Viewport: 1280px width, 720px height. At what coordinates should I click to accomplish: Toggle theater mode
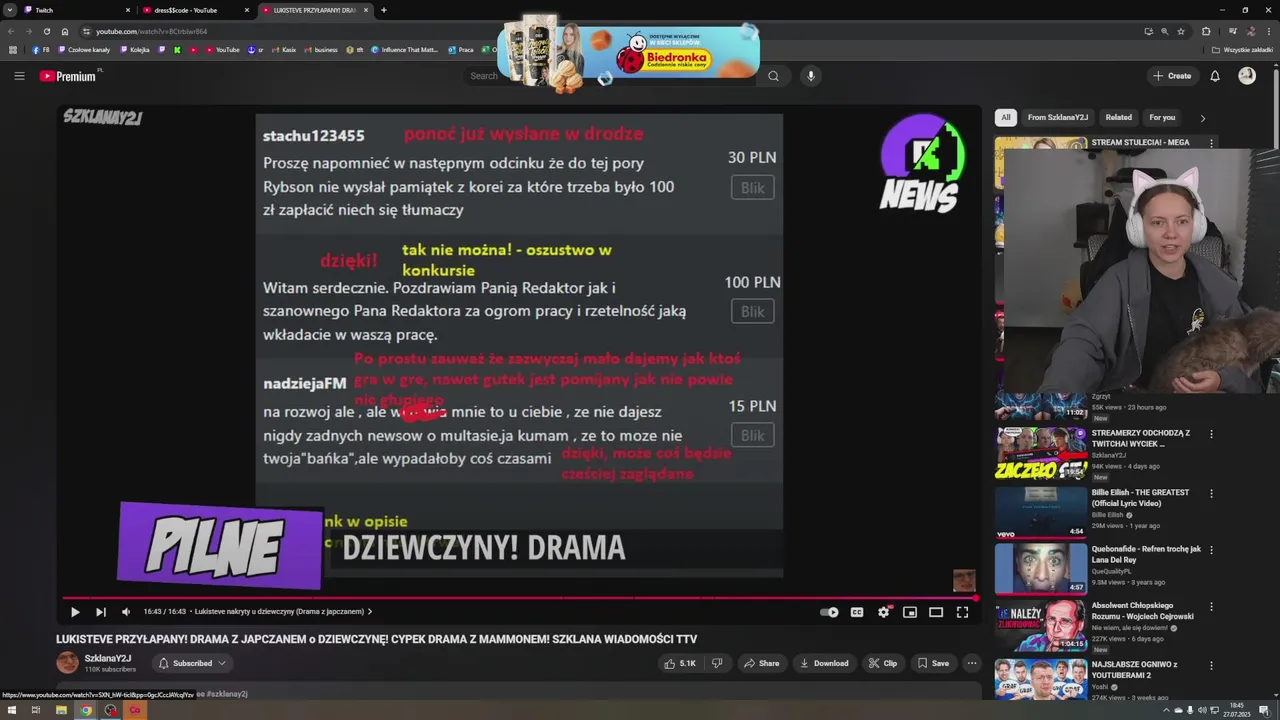[936, 612]
